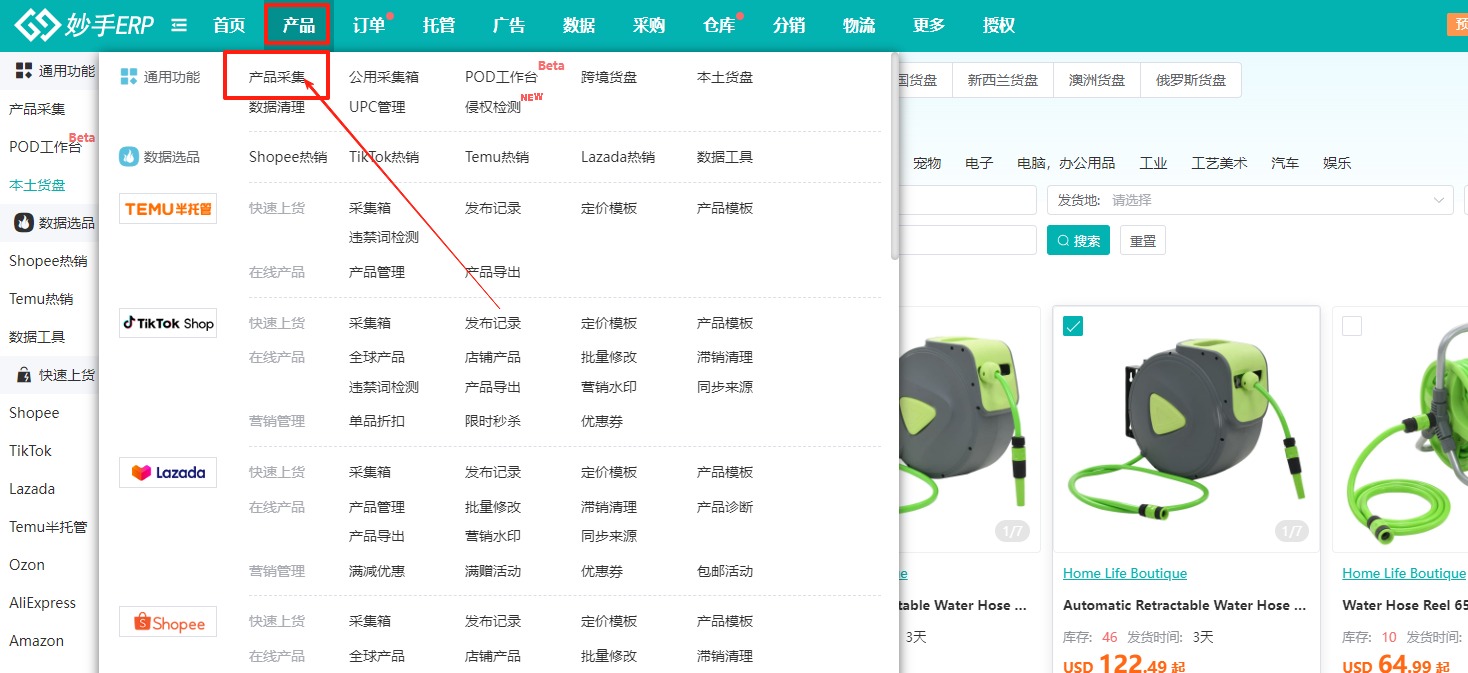Viewport: 1468px width, 673px height.
Task: Open the 广告 top menu
Action: point(509,26)
